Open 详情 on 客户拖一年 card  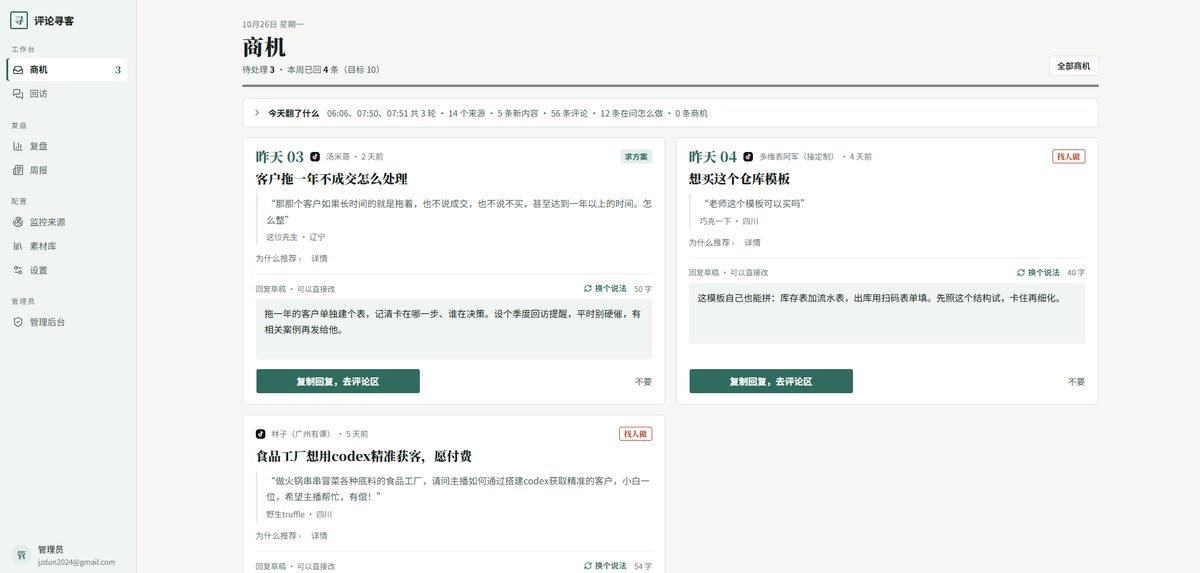click(319, 258)
